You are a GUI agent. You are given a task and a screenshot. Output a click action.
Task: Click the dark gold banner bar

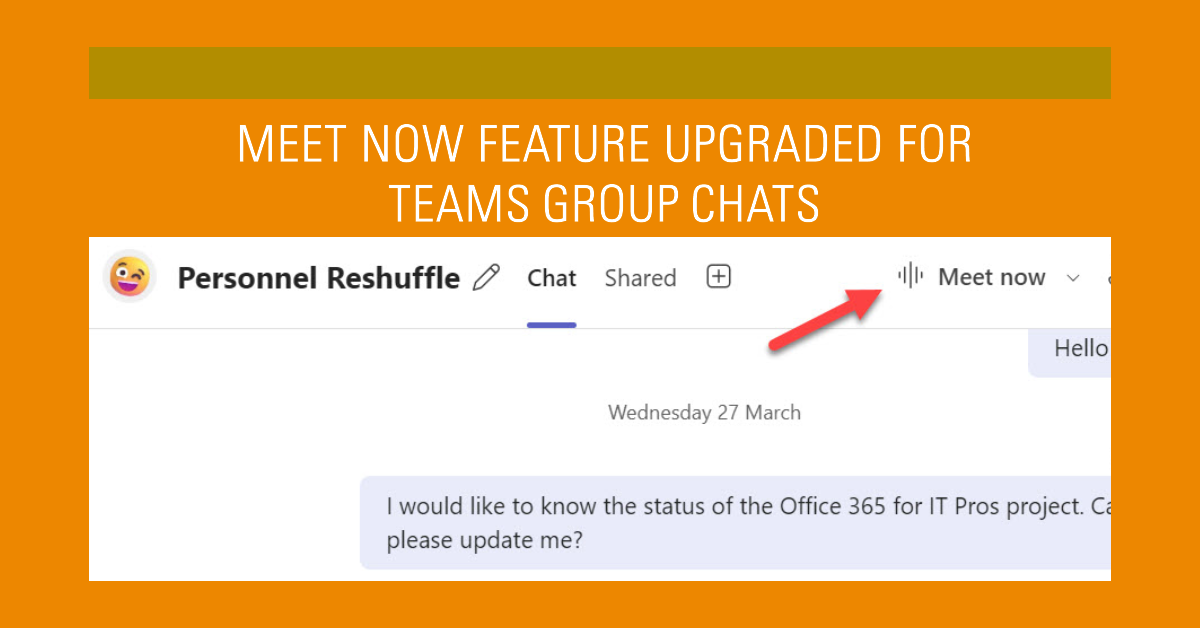(x=600, y=73)
